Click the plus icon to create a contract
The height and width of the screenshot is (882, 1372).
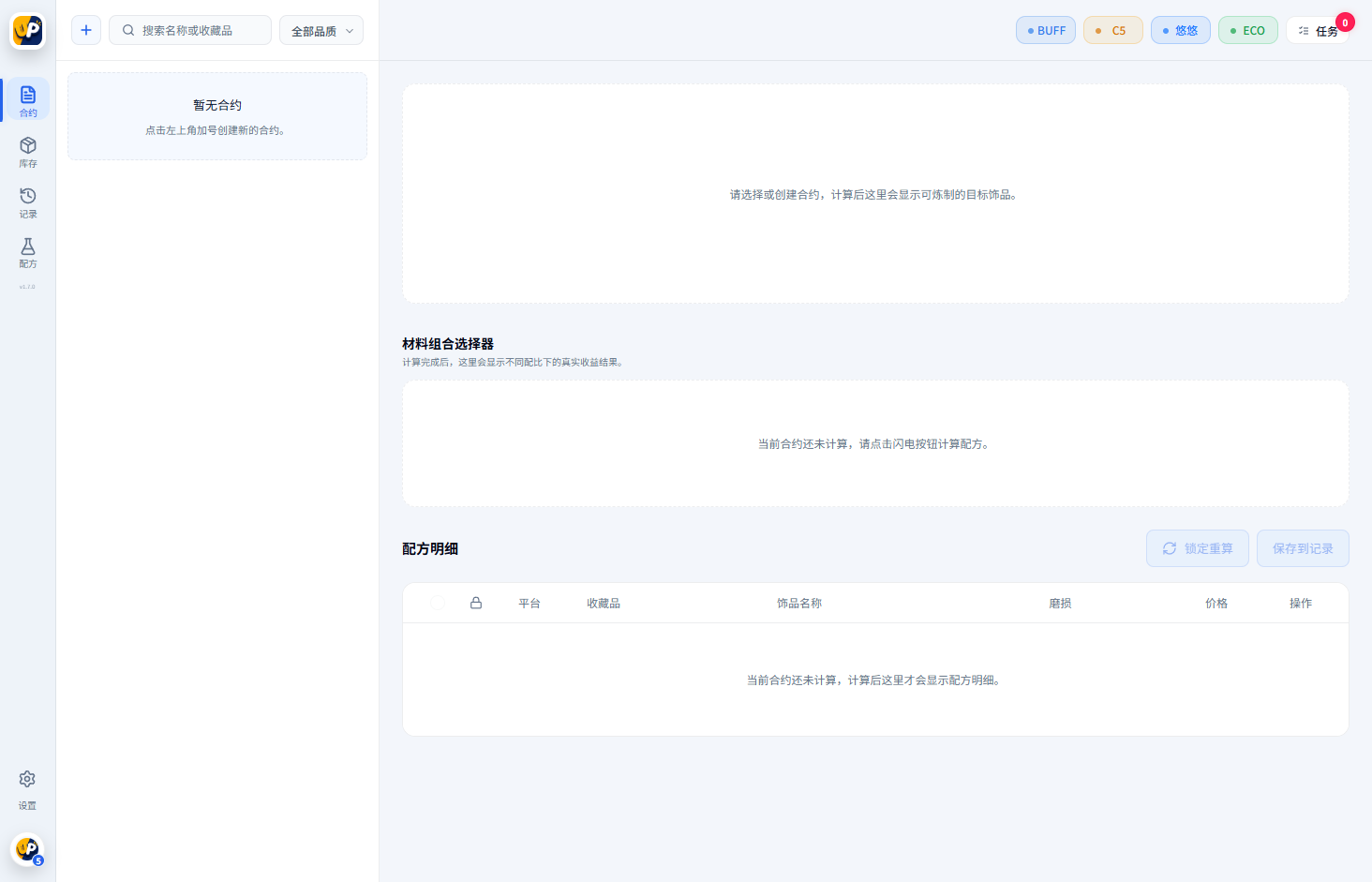coord(85,30)
